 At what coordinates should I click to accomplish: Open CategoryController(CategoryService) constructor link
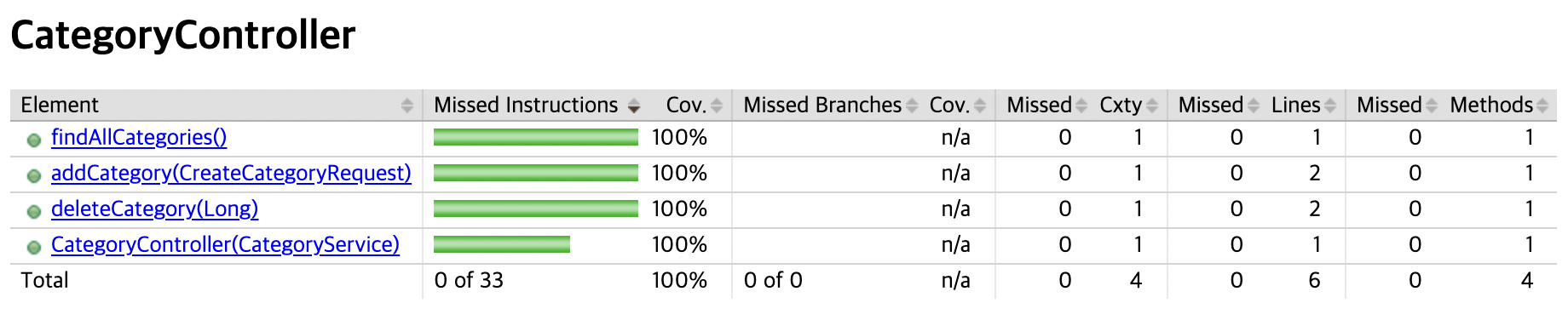225,244
